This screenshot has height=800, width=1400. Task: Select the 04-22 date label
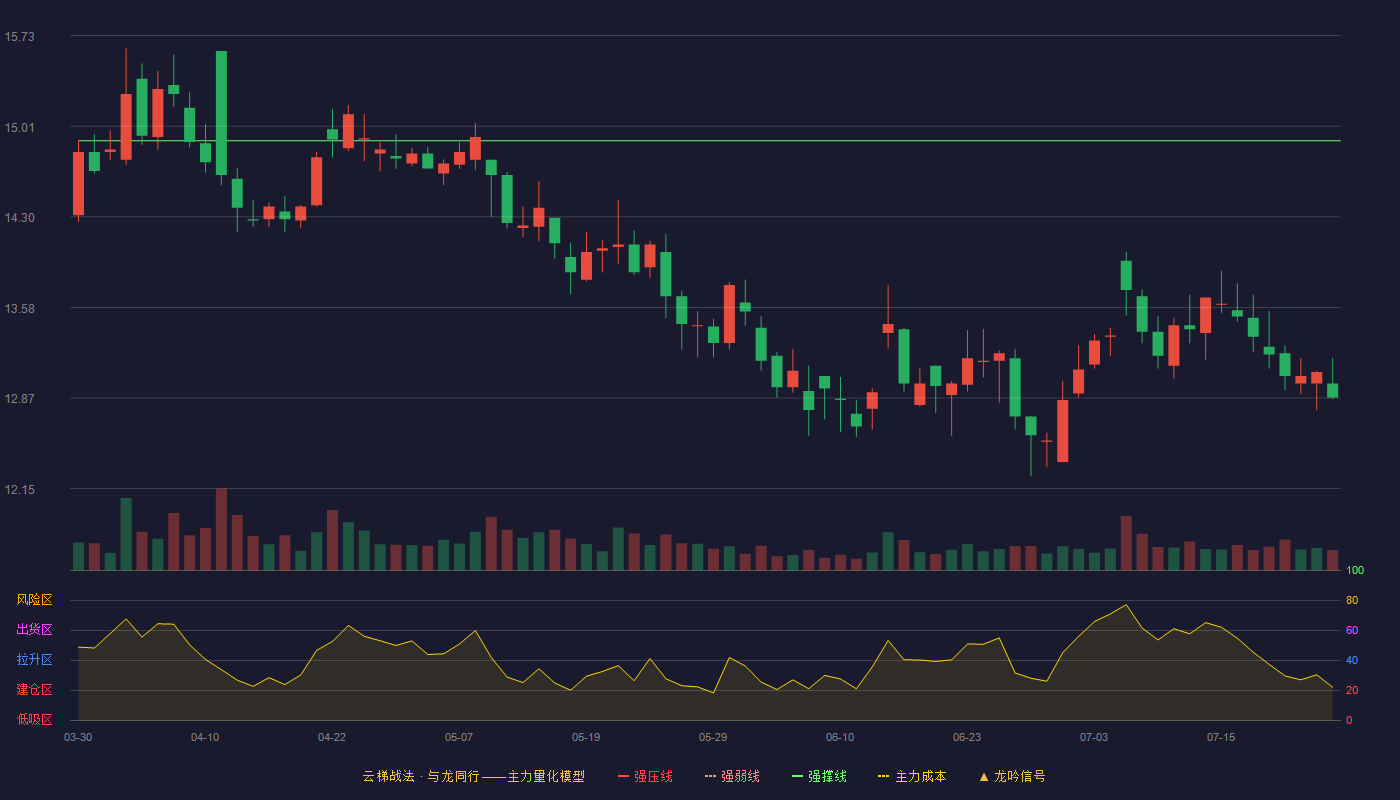332,737
